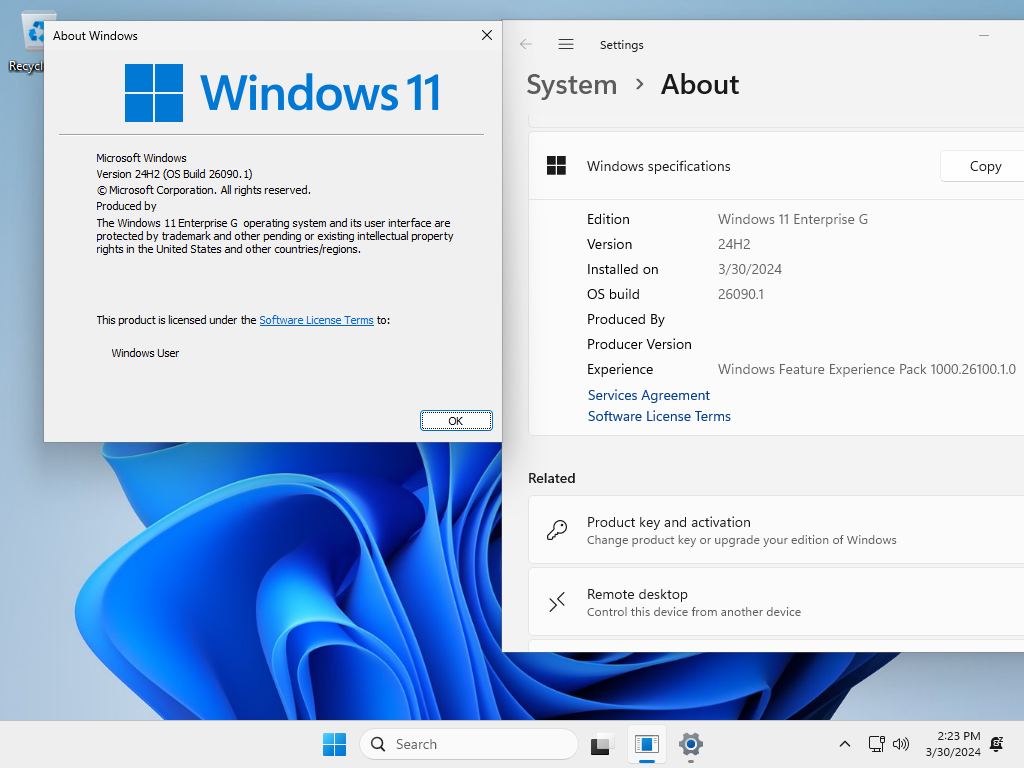1024x768 pixels.
Task: Click the taskbar Search box
Action: pyautogui.click(x=468, y=744)
